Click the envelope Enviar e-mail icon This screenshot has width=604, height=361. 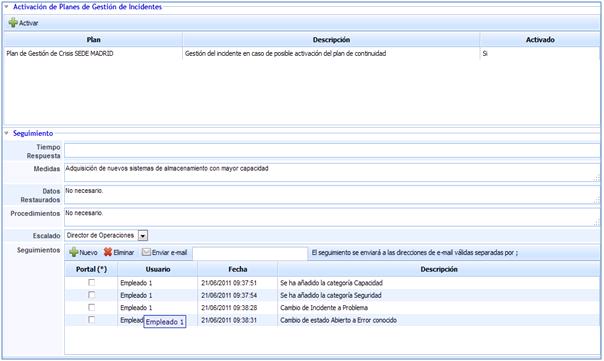146,252
